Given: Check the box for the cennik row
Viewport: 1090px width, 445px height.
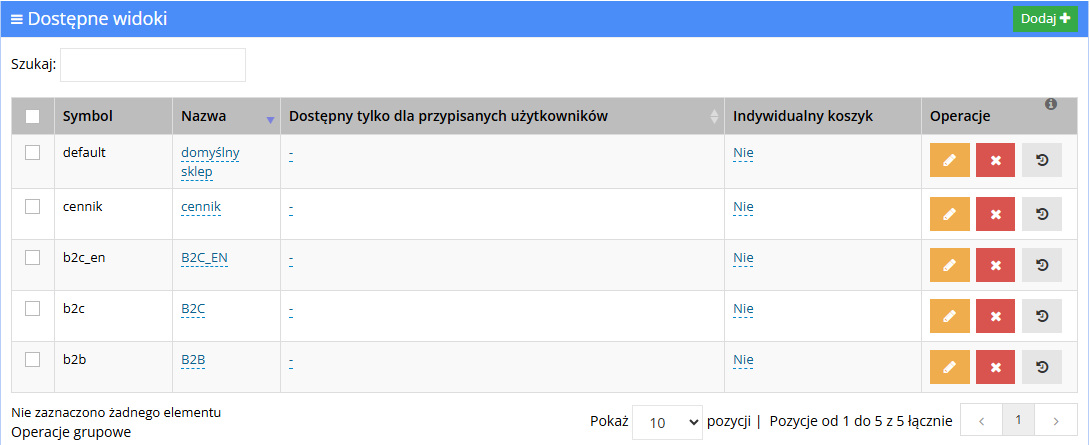Looking at the screenshot, I should [x=33, y=207].
